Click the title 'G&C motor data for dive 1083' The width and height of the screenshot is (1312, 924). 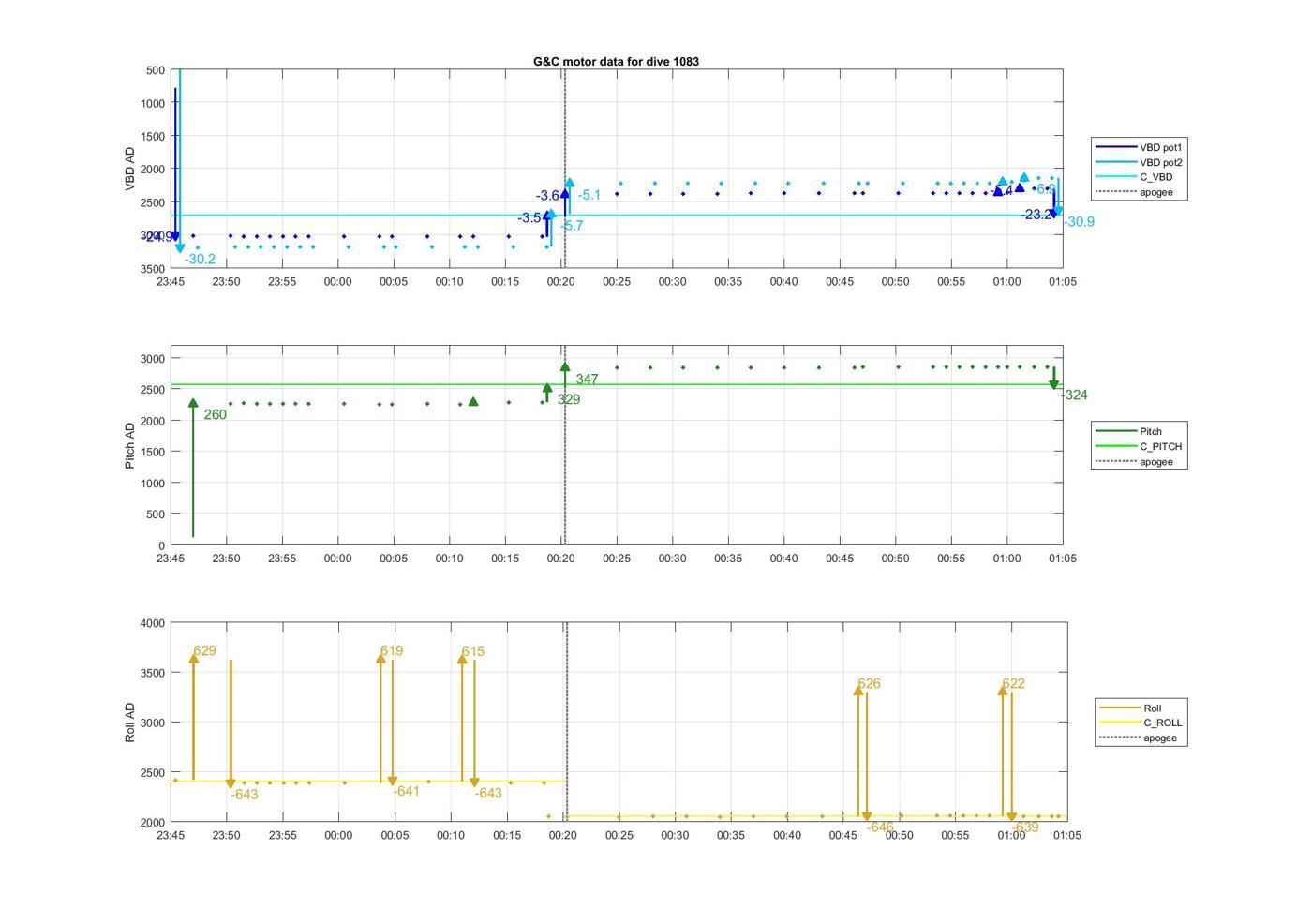pos(616,62)
